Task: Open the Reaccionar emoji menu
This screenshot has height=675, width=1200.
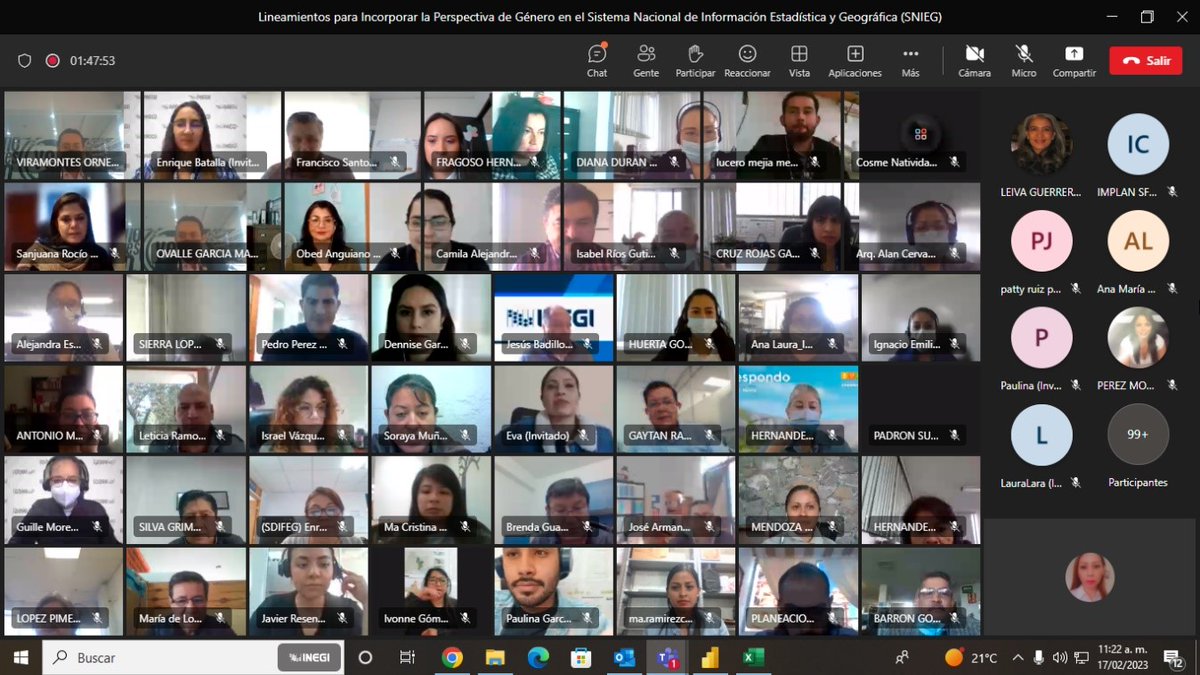Action: click(747, 60)
